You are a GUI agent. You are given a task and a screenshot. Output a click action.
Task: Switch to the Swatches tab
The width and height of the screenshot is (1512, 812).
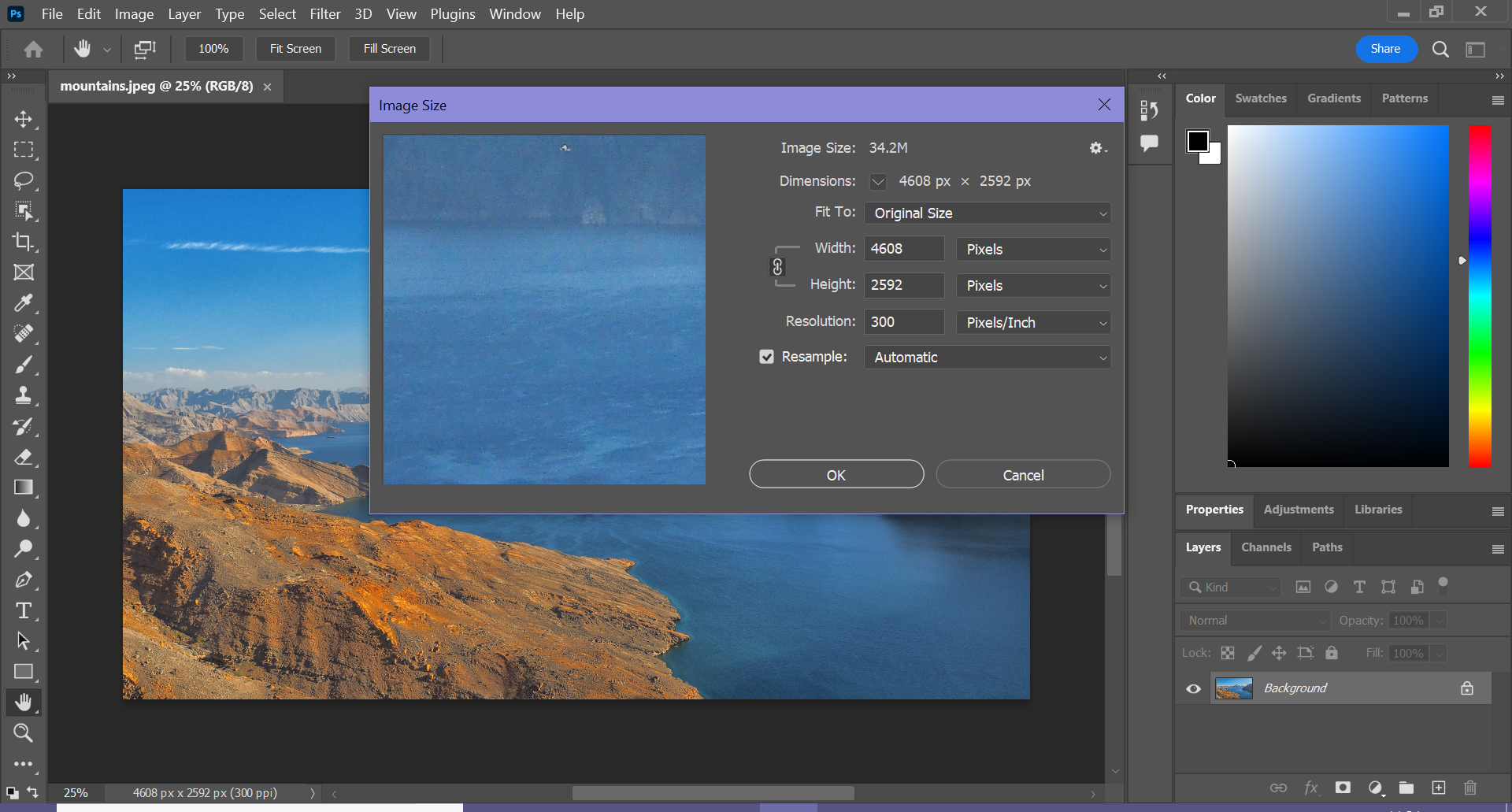click(x=1260, y=98)
